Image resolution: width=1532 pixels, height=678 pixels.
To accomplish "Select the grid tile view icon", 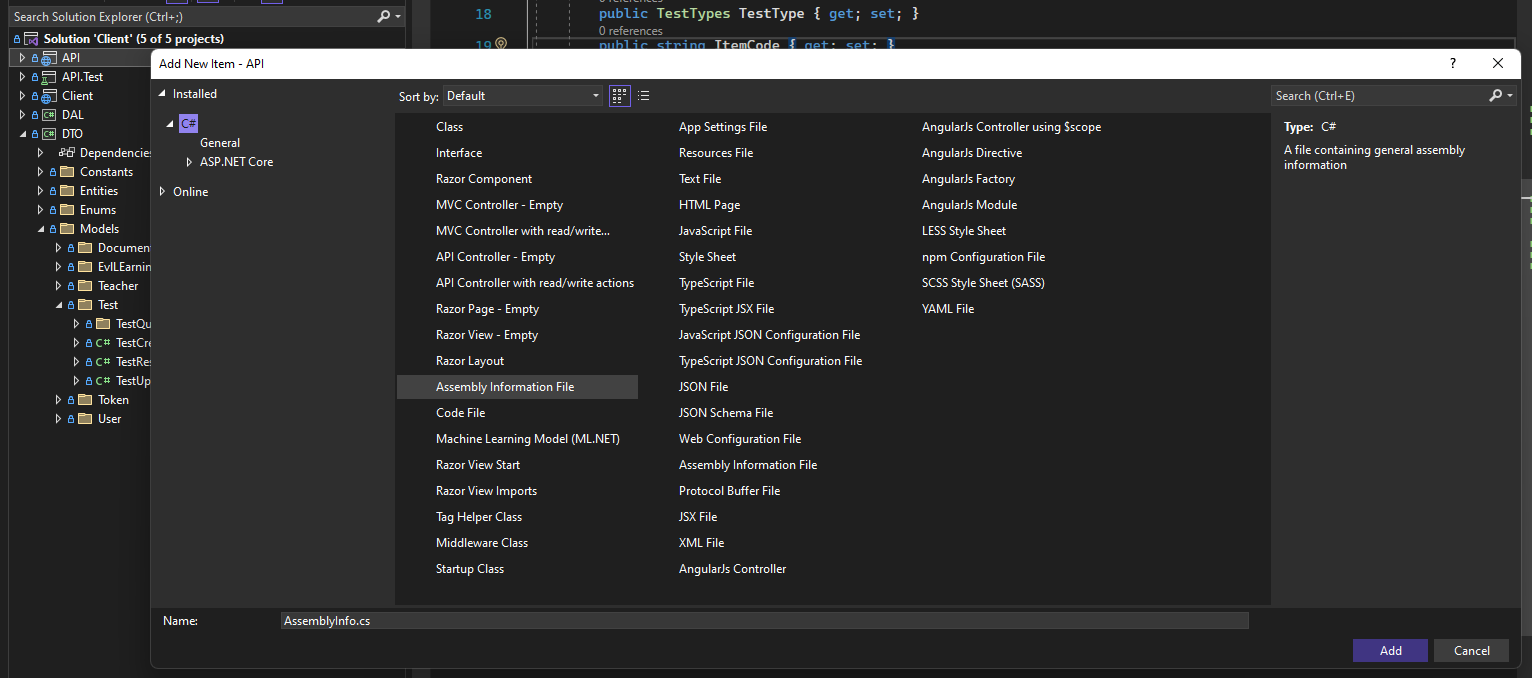I will tap(620, 96).
